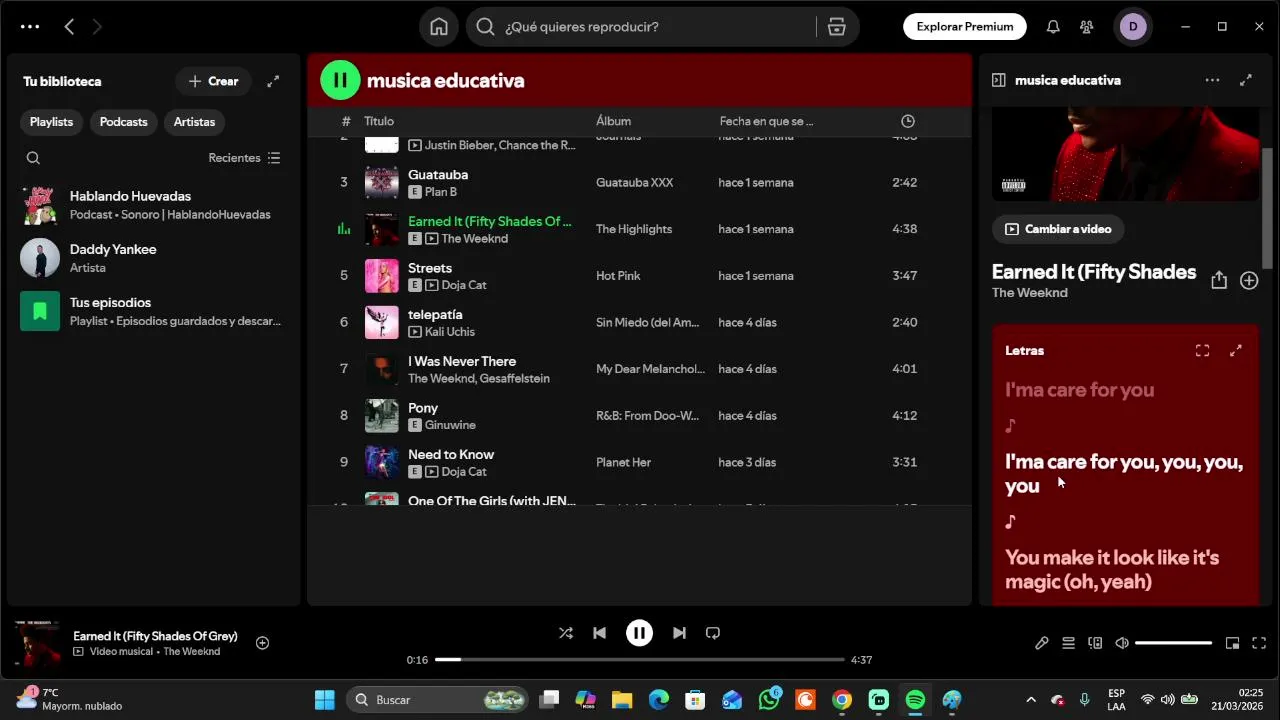Open connect to a device
The image size is (1280, 720).
[1095, 643]
